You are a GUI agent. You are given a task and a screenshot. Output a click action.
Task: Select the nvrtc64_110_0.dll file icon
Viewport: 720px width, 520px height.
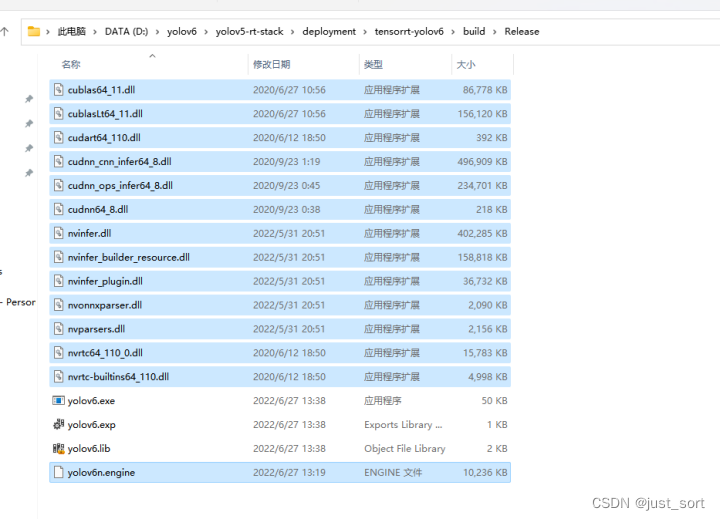[58, 352]
